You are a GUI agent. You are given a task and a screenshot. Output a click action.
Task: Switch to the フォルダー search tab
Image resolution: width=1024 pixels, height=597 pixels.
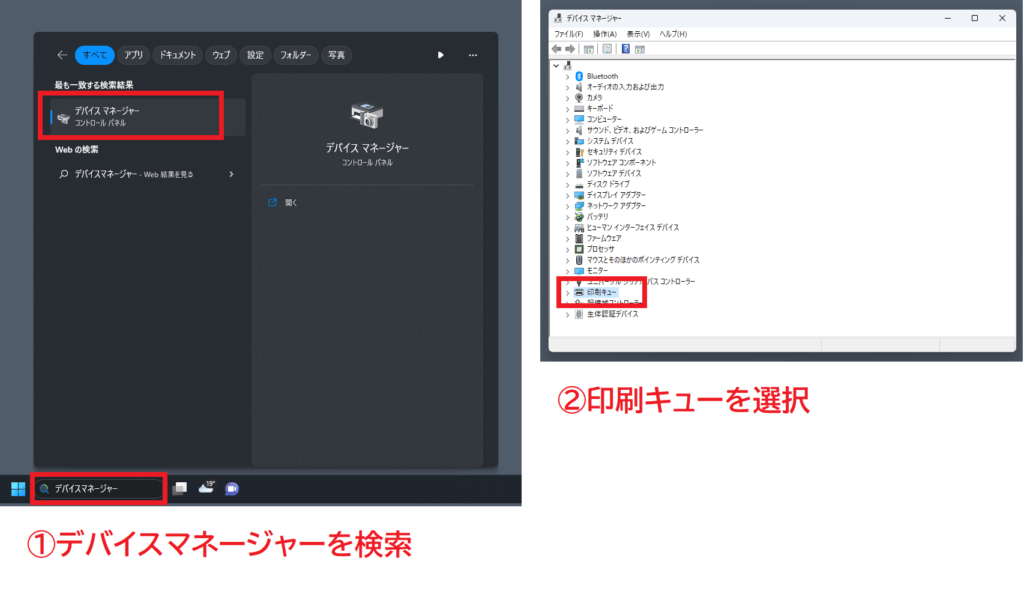[x=296, y=56]
